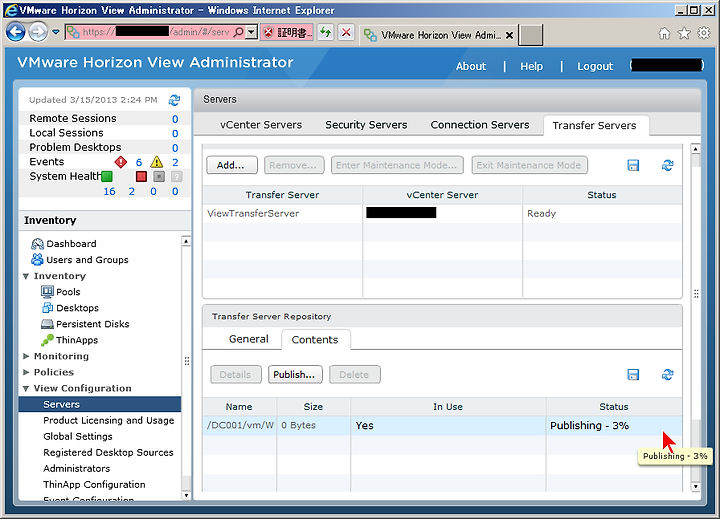720x519 pixels.
Task: Select the ViewTransferServer row
Action: pyautogui.click(x=442, y=214)
